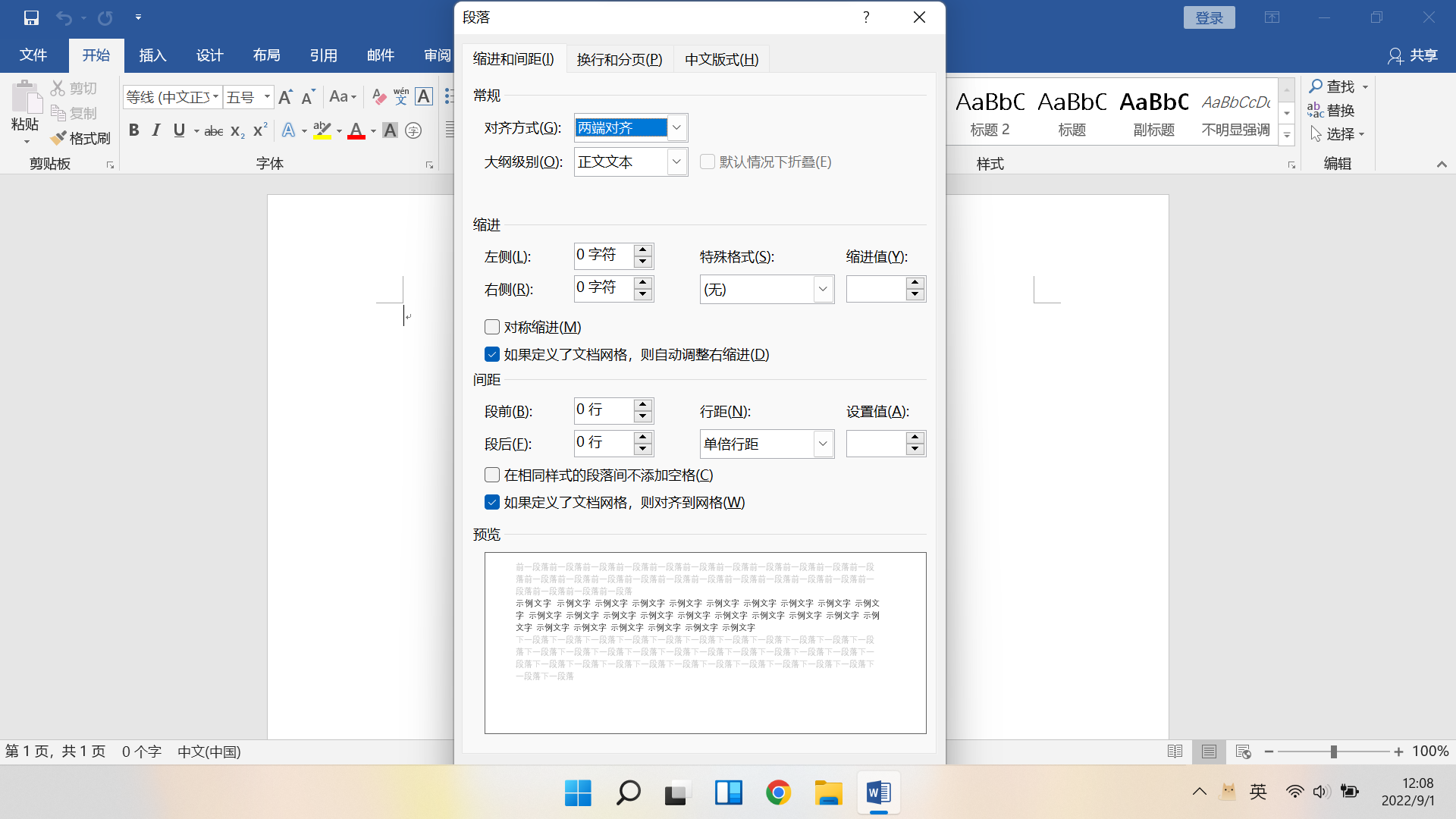Toggle Bold formatting icon
Viewport: 1456px width, 819px height.
pyautogui.click(x=134, y=130)
